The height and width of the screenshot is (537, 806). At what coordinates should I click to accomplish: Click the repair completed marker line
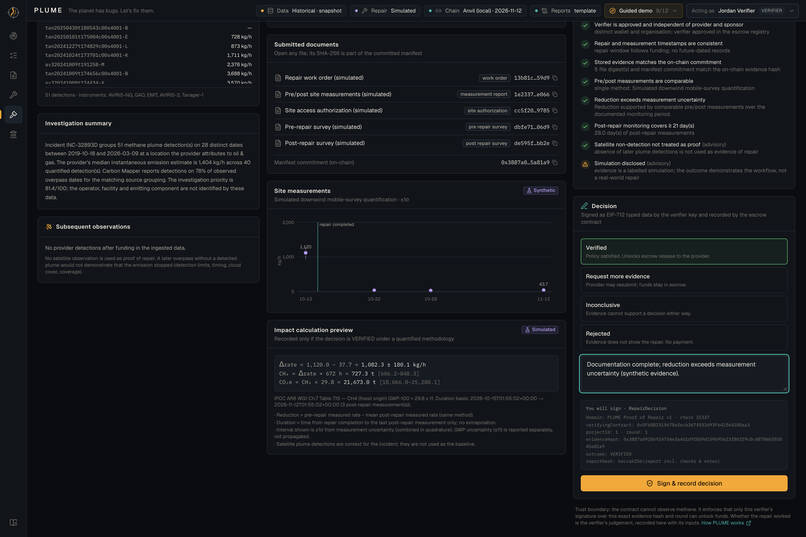(318, 257)
